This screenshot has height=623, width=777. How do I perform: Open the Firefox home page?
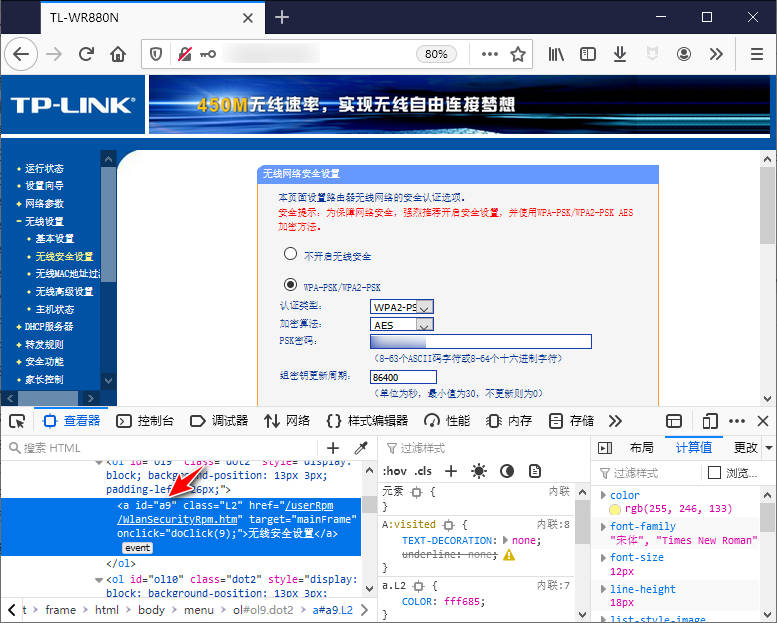click(x=118, y=54)
